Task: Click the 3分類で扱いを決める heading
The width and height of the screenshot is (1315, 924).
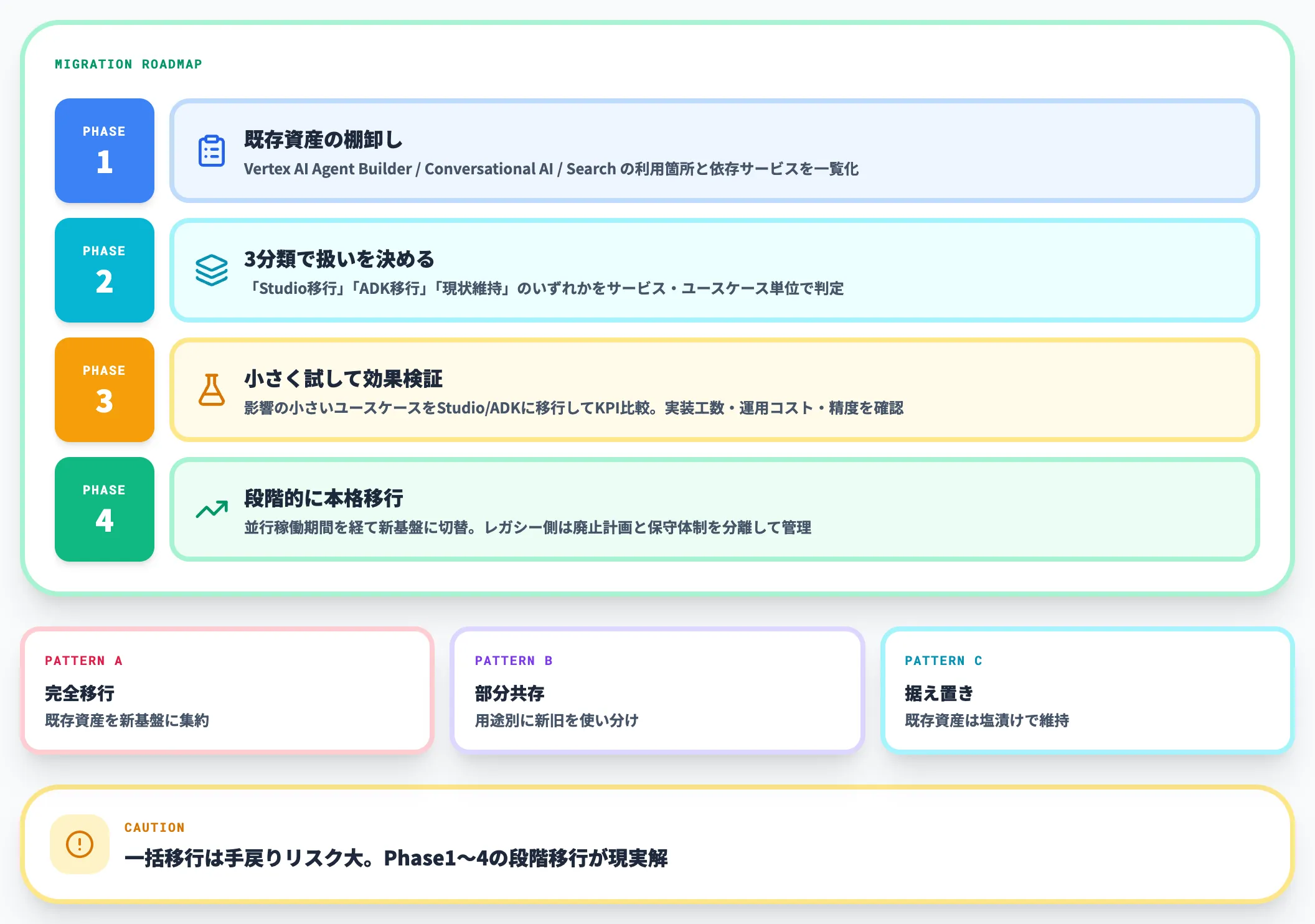Action: point(339,258)
